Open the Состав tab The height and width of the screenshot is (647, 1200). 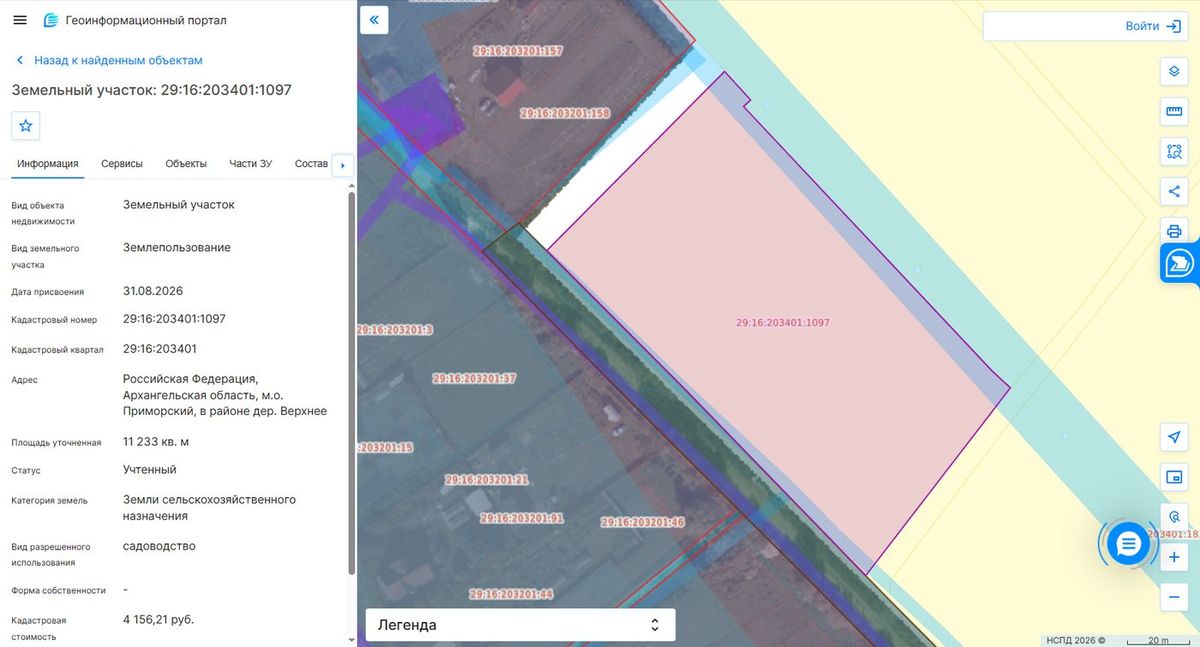pyautogui.click(x=311, y=164)
